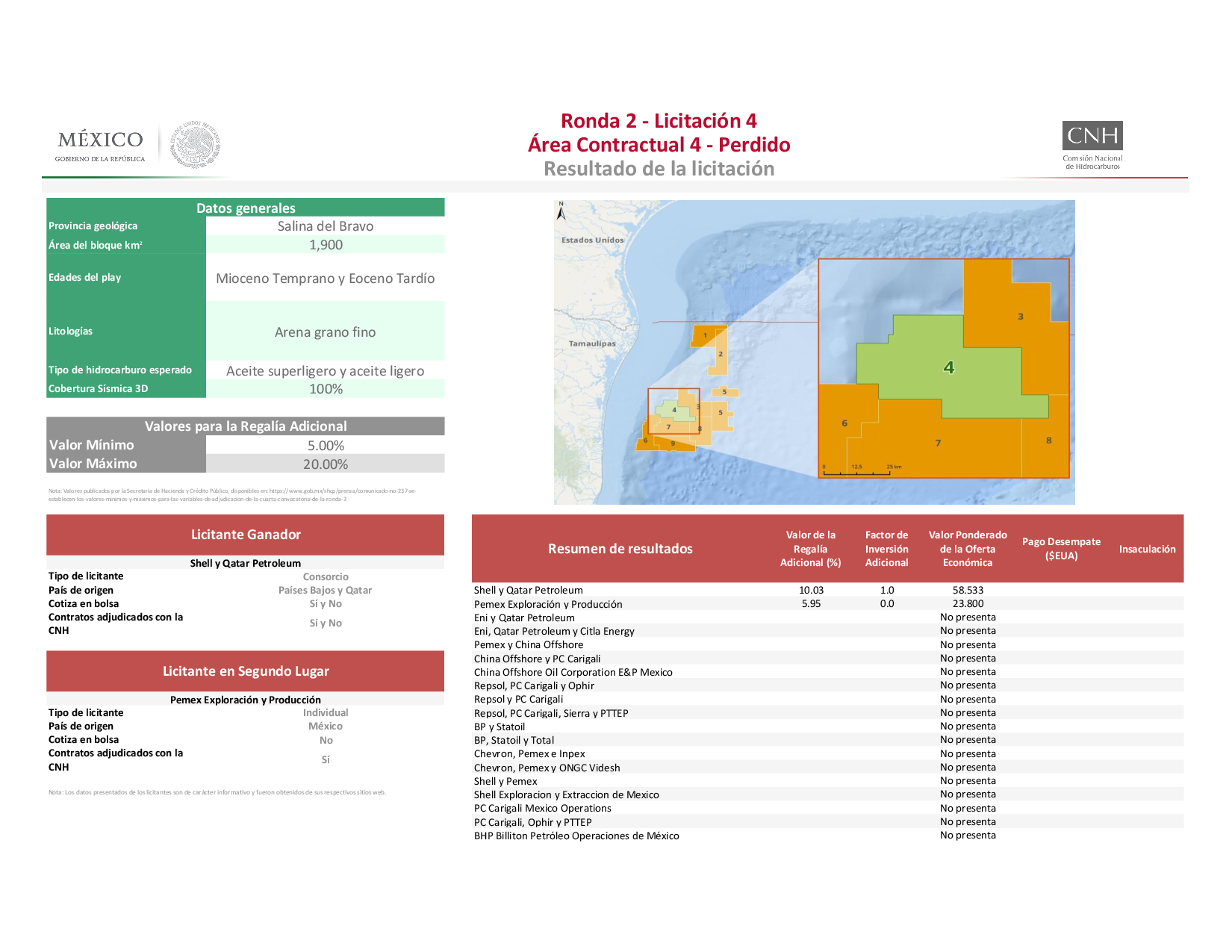This screenshot has height=952, width=1232.
Task: Click the 'Resultado de la licitación' subtitle
Action: point(659,169)
